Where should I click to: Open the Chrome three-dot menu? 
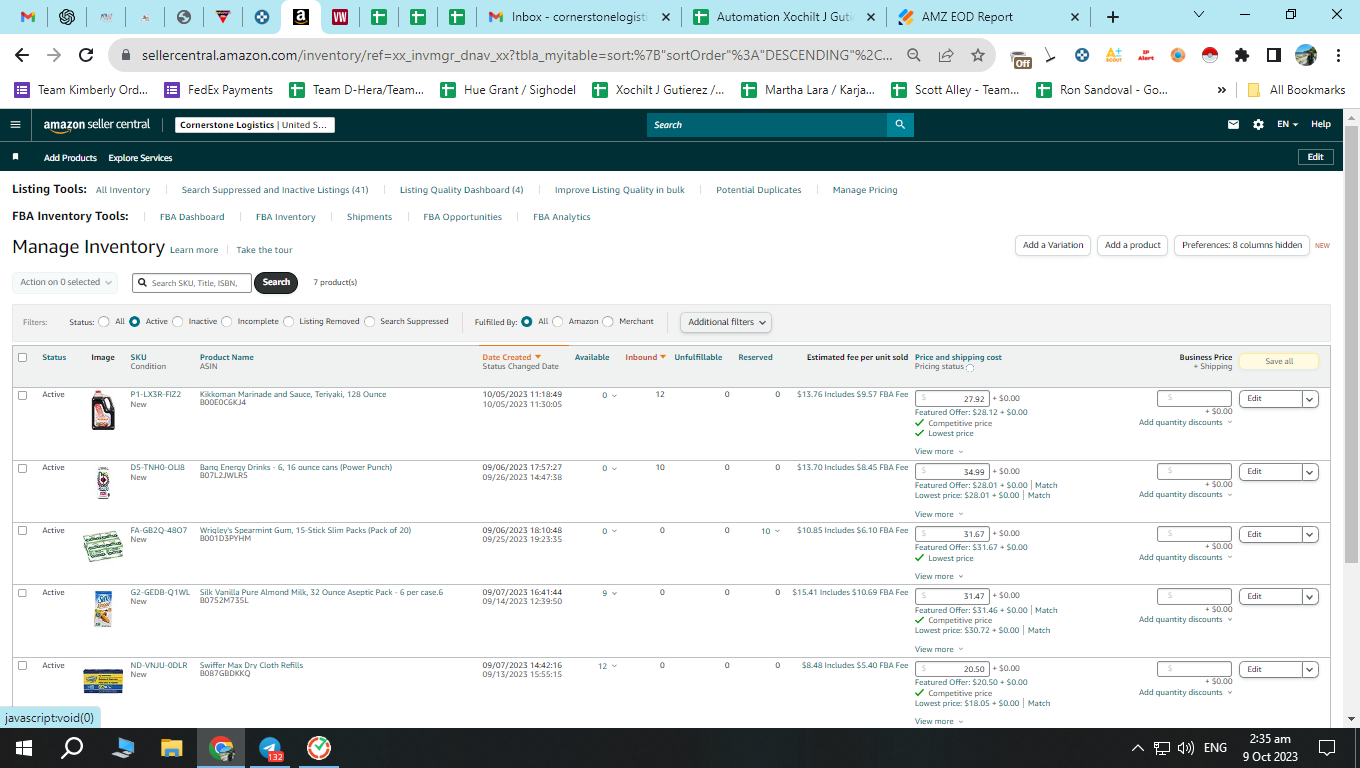click(x=1337, y=56)
